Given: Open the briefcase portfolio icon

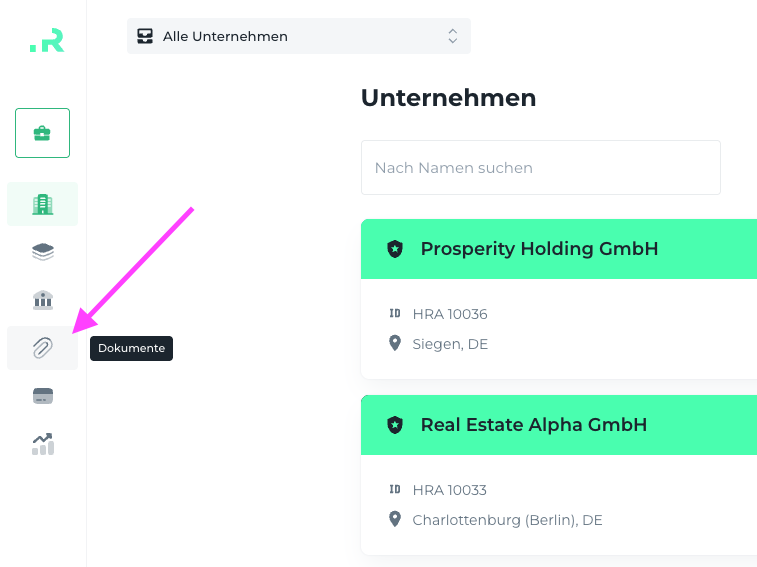Looking at the screenshot, I should [42, 133].
